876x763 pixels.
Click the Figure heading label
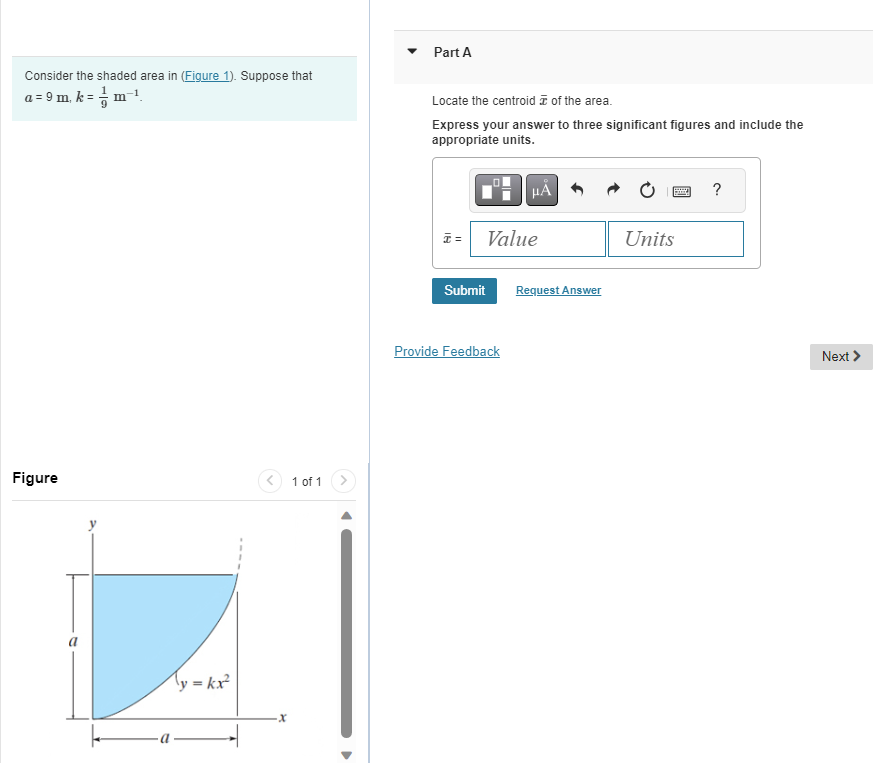(35, 478)
